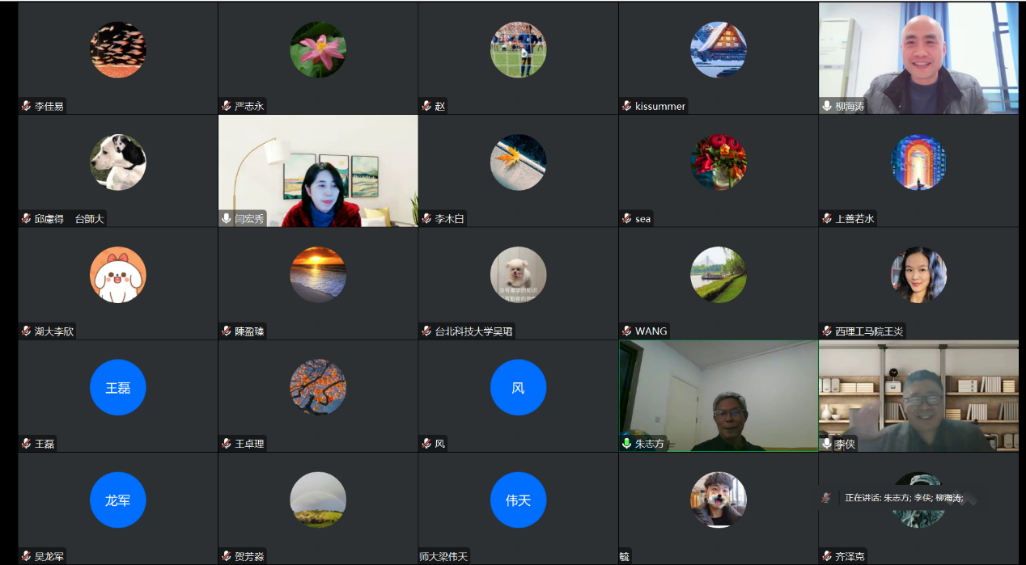
Task: Select the black and white dog avatar
Action: tap(118, 162)
